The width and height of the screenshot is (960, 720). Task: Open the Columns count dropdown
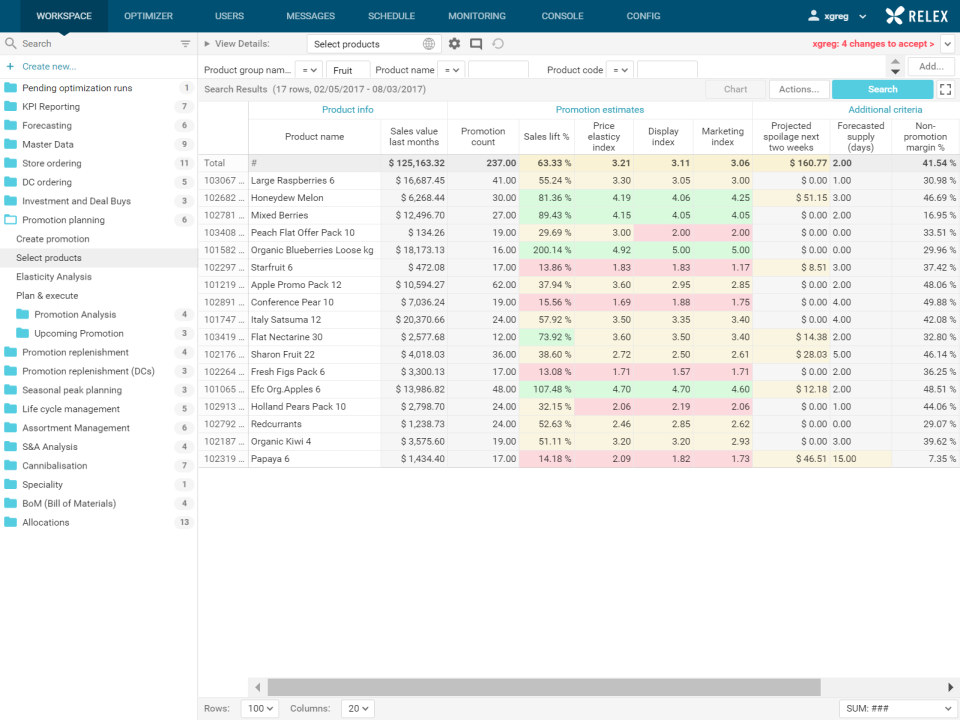click(357, 708)
